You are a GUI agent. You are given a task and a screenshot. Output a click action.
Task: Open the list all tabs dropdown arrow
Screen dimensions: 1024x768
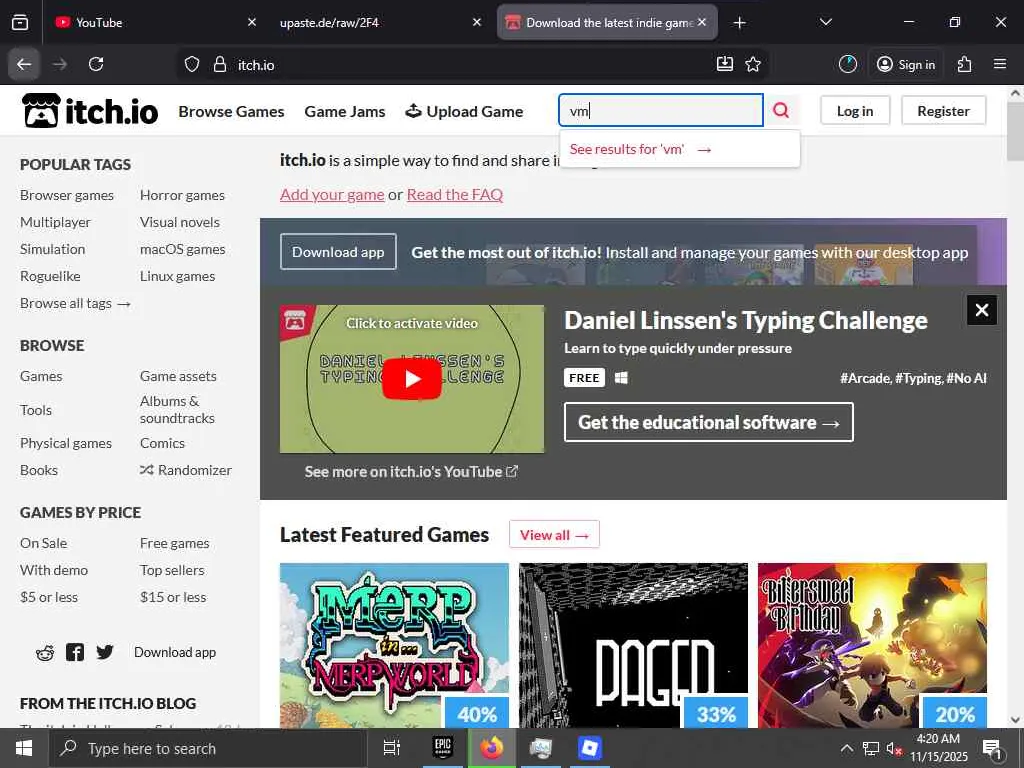[x=825, y=22]
